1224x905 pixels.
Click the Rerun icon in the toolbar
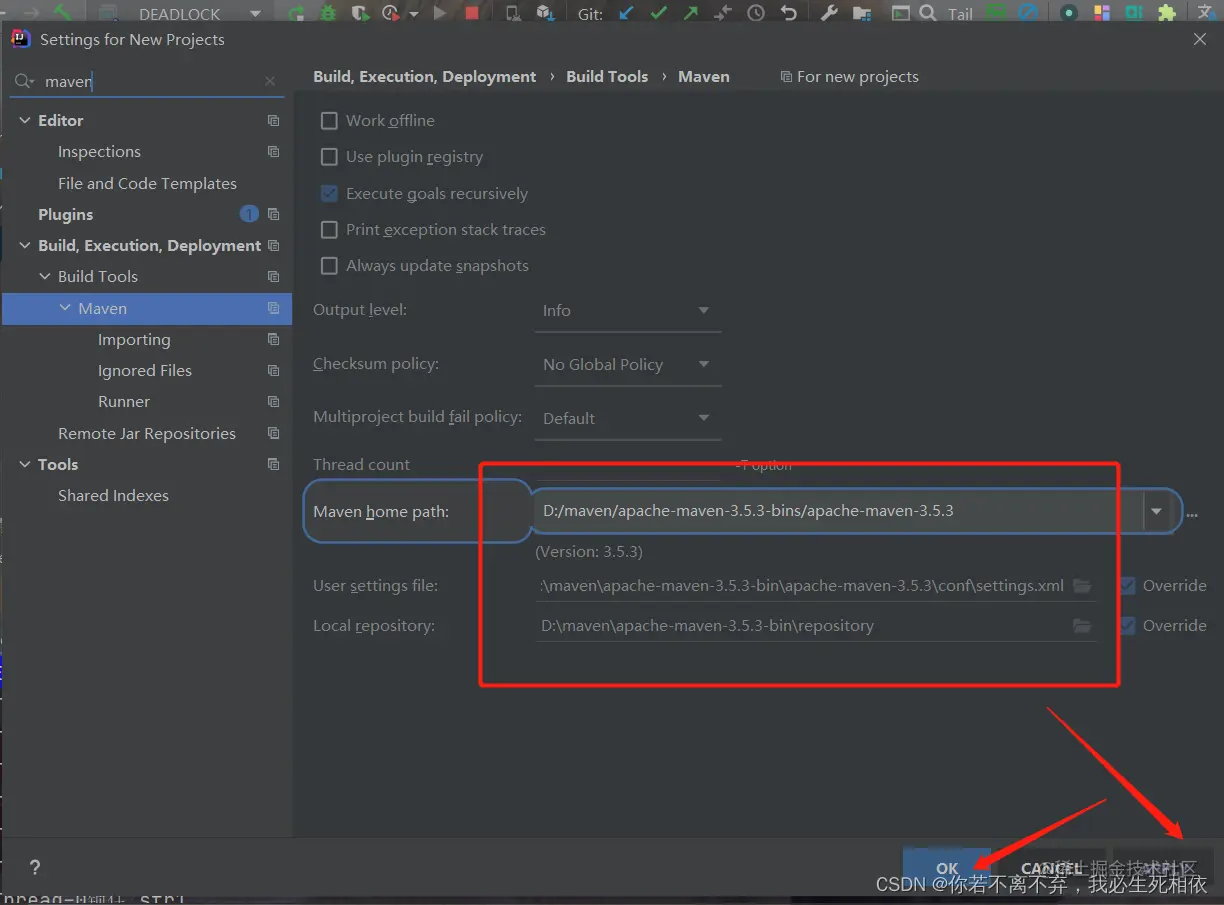[297, 13]
